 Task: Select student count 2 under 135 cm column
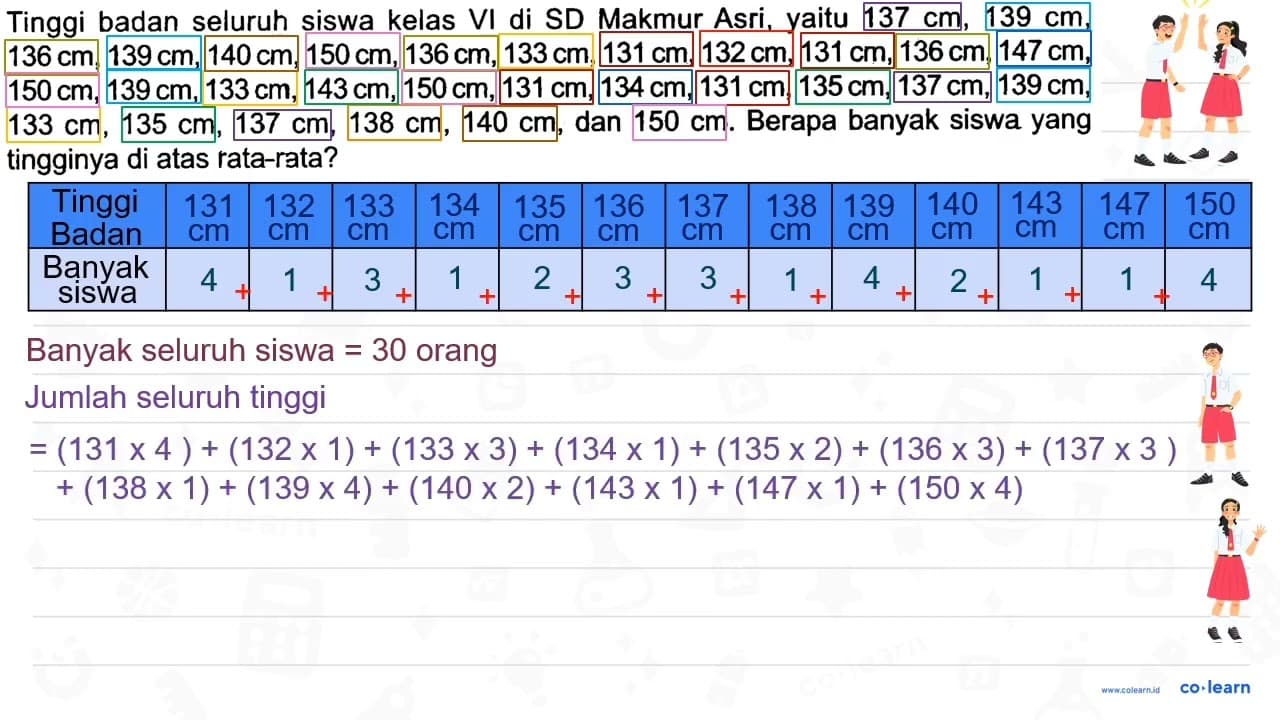541,279
